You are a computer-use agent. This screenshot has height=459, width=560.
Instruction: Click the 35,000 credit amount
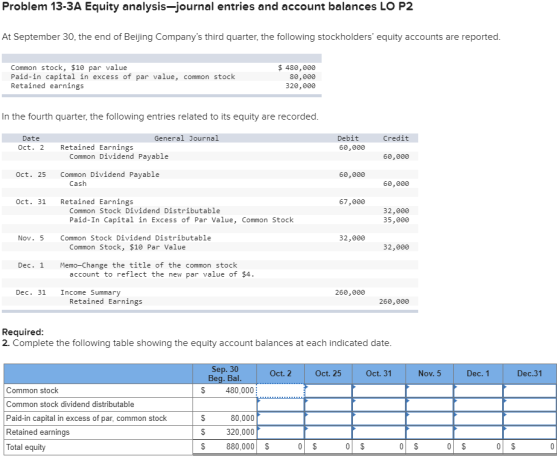click(396, 220)
